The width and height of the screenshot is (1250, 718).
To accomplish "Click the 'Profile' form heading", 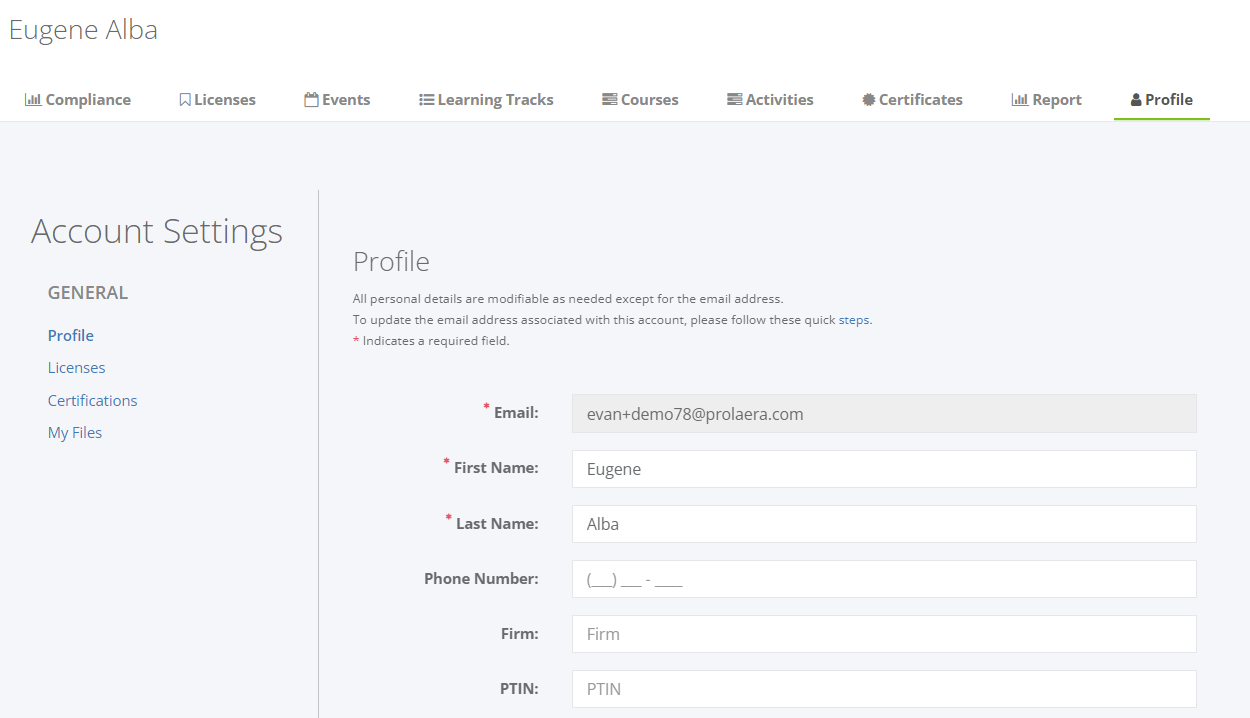I will [x=391, y=262].
